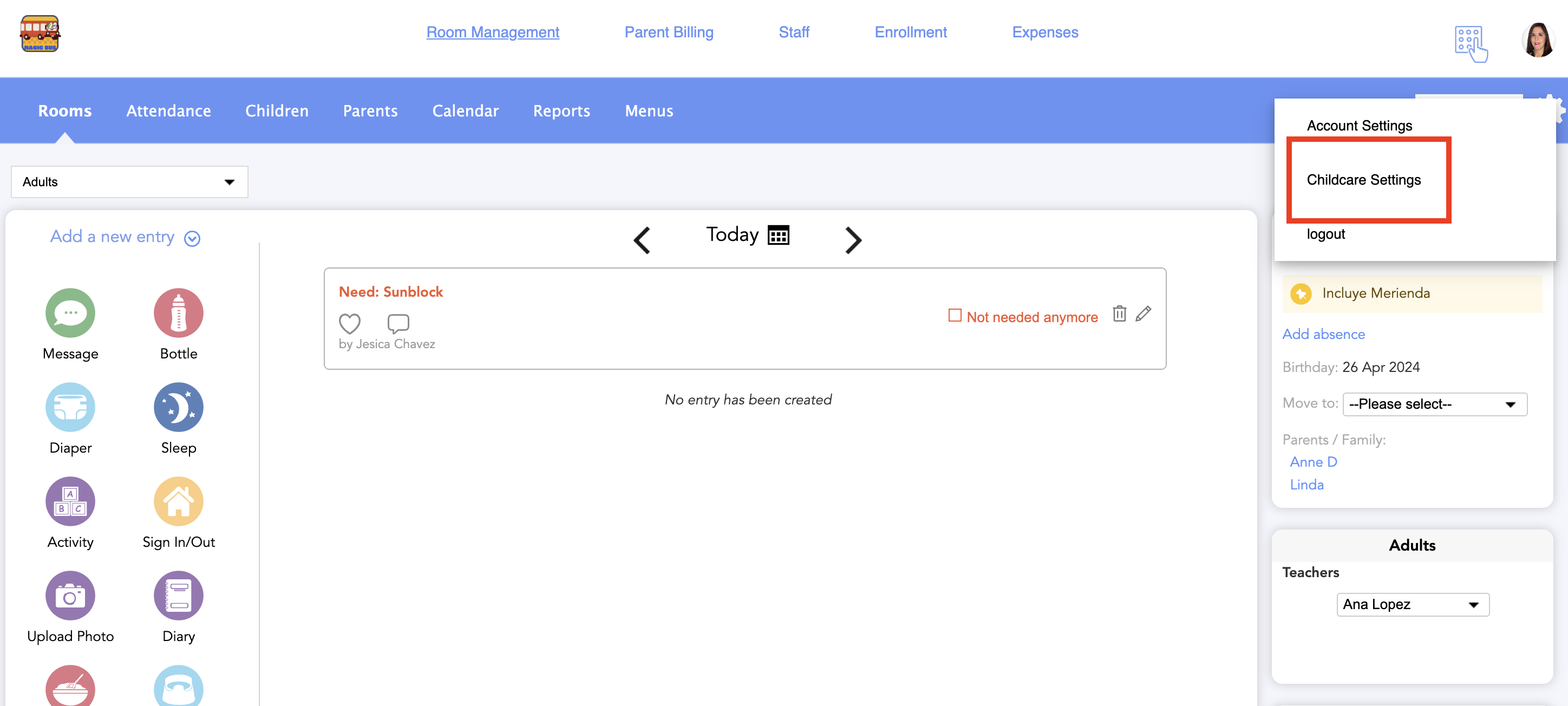Open the Parent Billing link
Image resolution: width=1568 pixels, height=706 pixels.
(668, 32)
